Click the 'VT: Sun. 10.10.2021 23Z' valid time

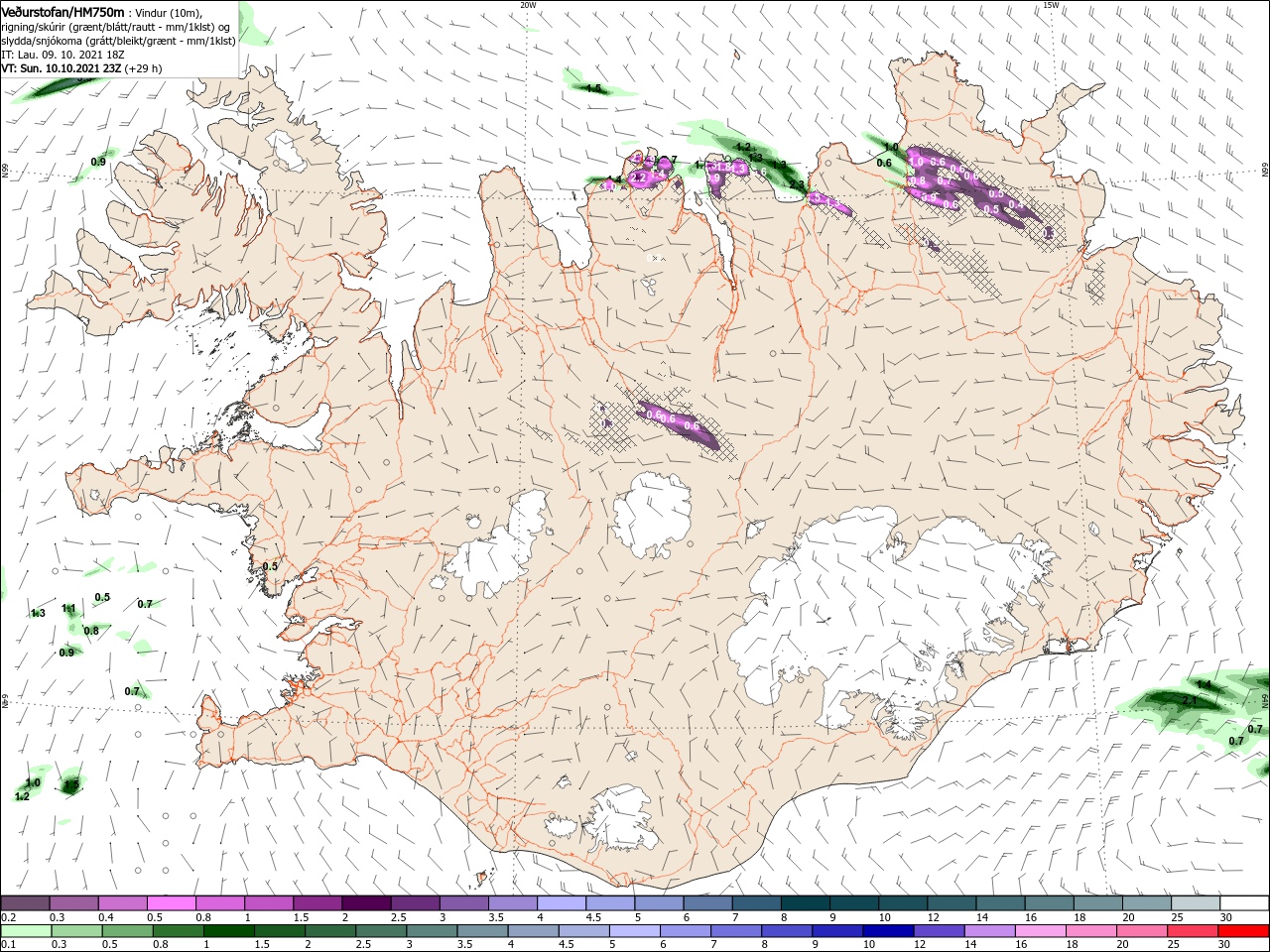[x=61, y=68]
